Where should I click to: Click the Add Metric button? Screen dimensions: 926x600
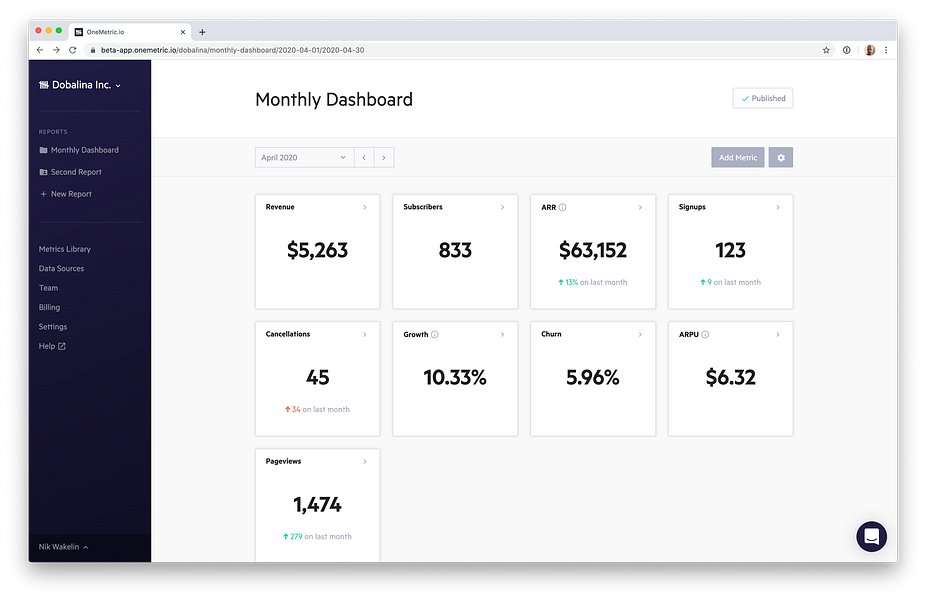[738, 158]
